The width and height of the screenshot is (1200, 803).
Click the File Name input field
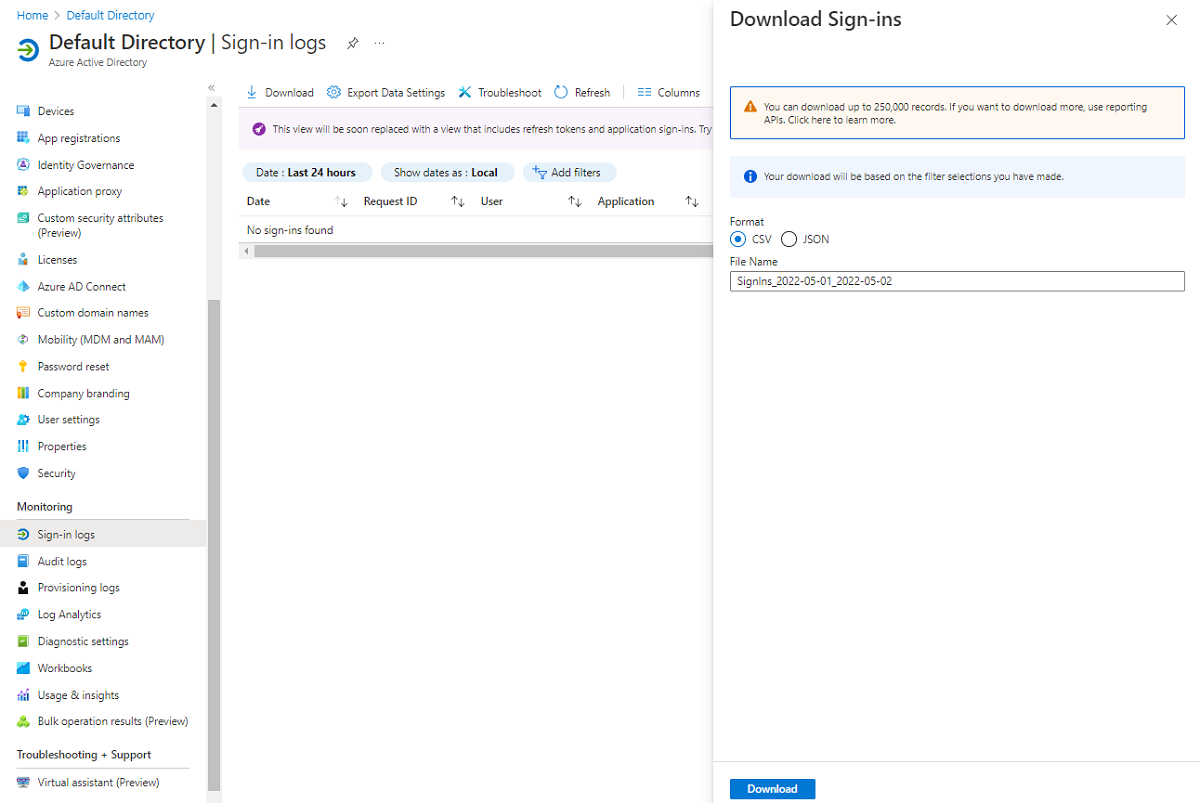[957, 281]
